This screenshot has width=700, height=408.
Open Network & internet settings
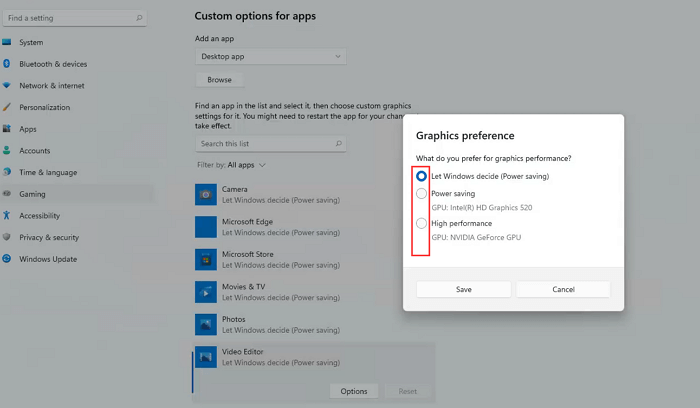point(52,86)
